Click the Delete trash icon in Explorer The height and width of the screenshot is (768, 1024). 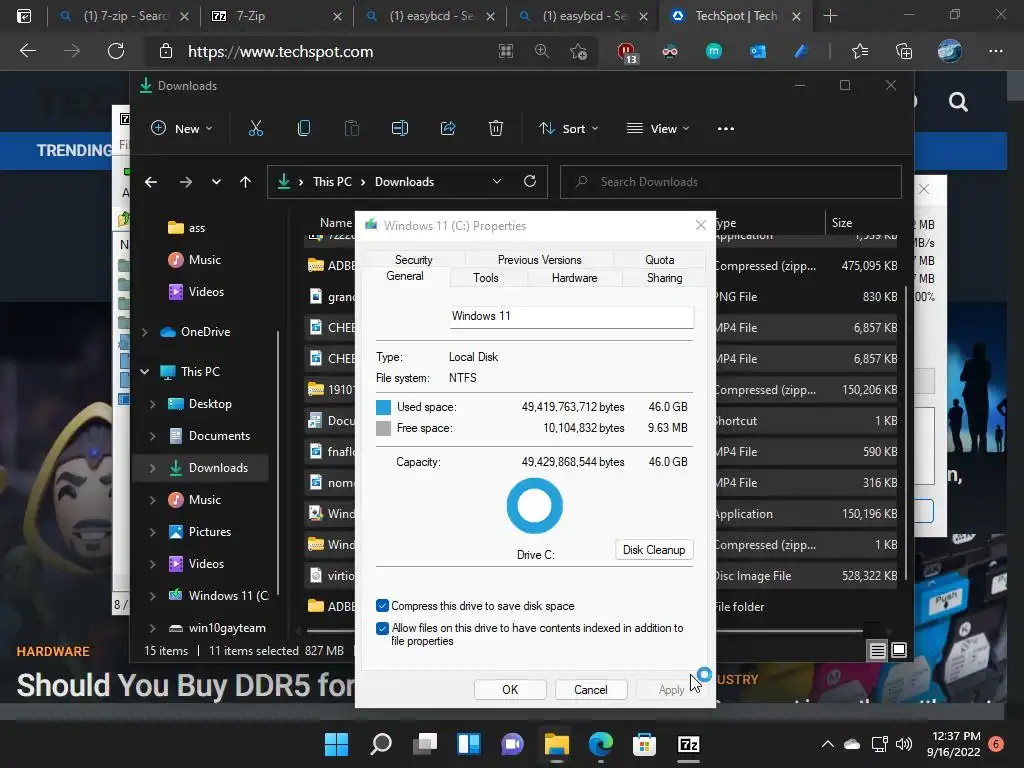pyautogui.click(x=496, y=129)
